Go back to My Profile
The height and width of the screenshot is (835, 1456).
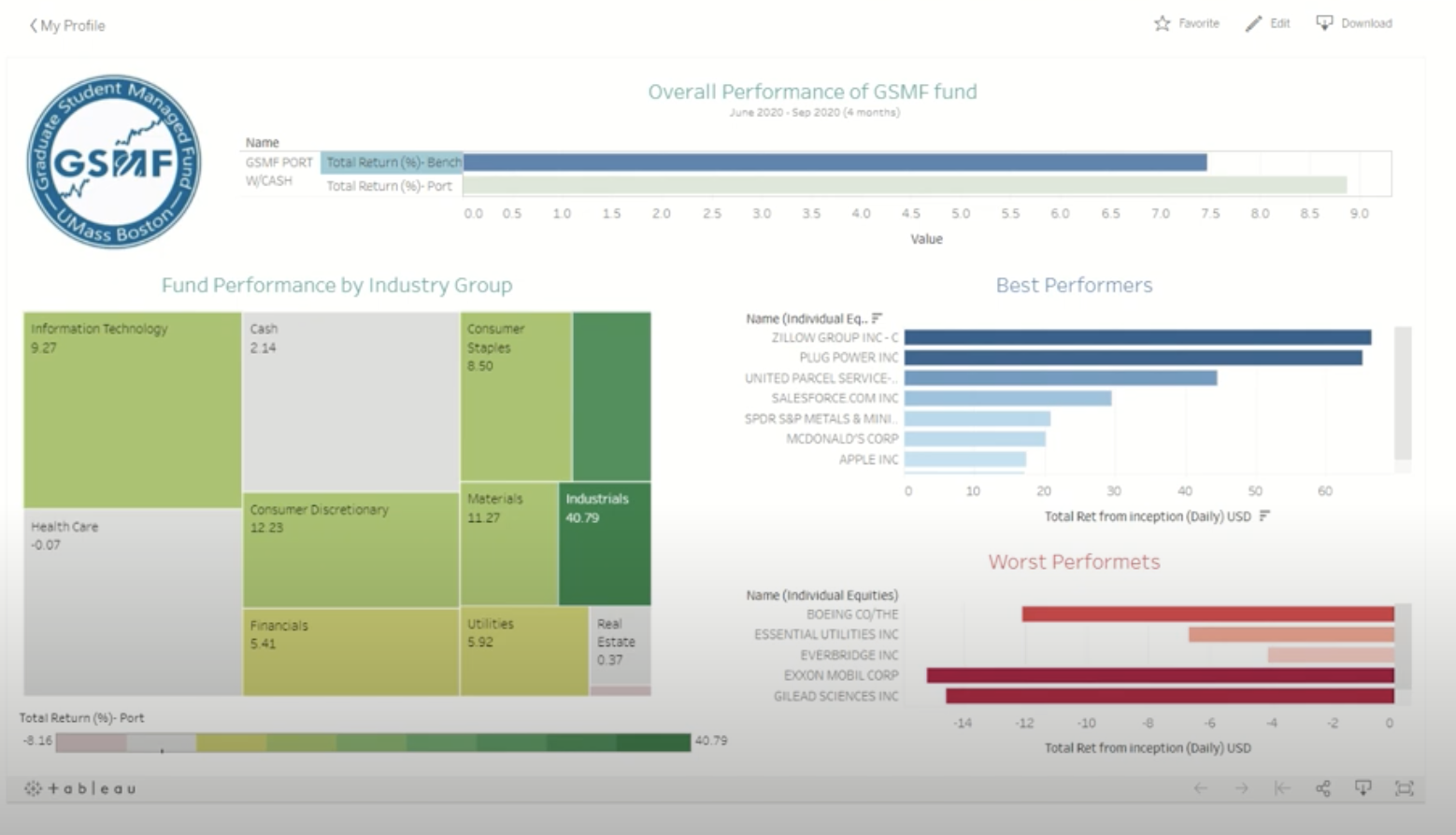point(67,25)
